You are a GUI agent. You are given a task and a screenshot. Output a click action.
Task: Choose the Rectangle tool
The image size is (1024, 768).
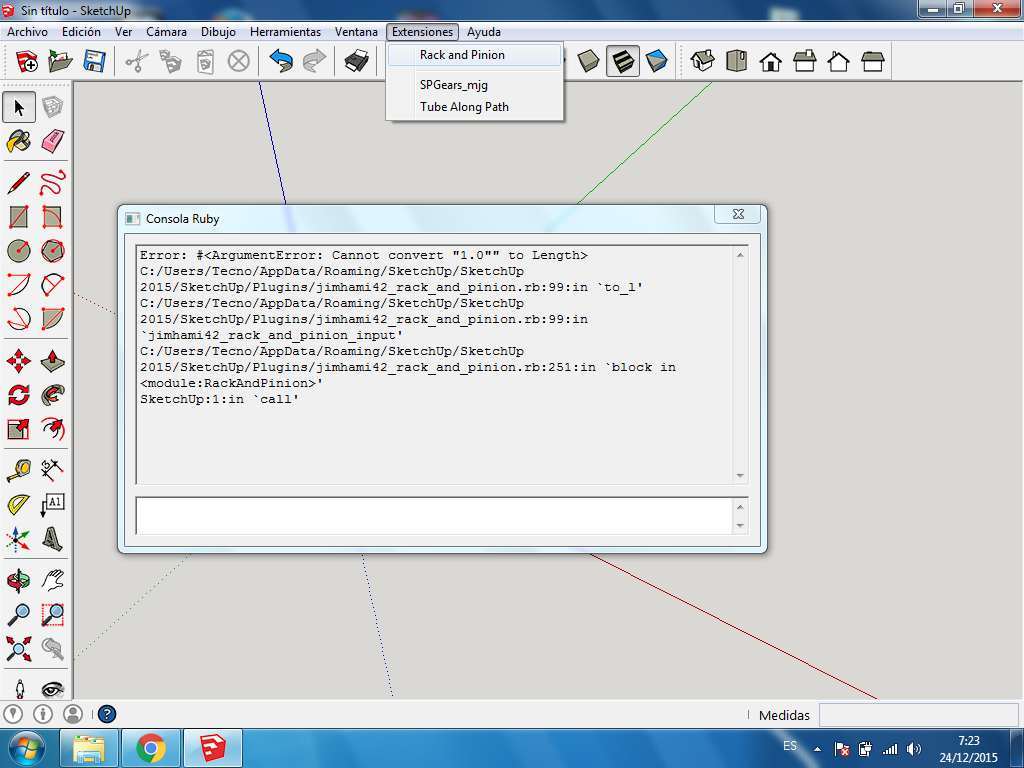[x=19, y=217]
